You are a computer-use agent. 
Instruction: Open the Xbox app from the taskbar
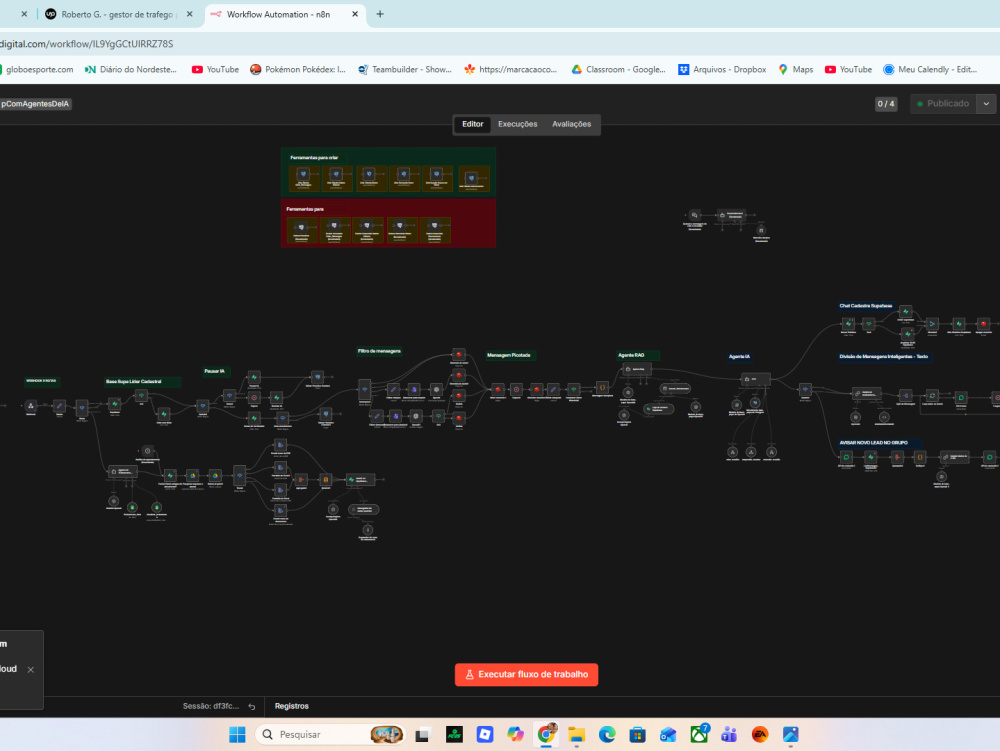pyautogui.click(x=699, y=734)
